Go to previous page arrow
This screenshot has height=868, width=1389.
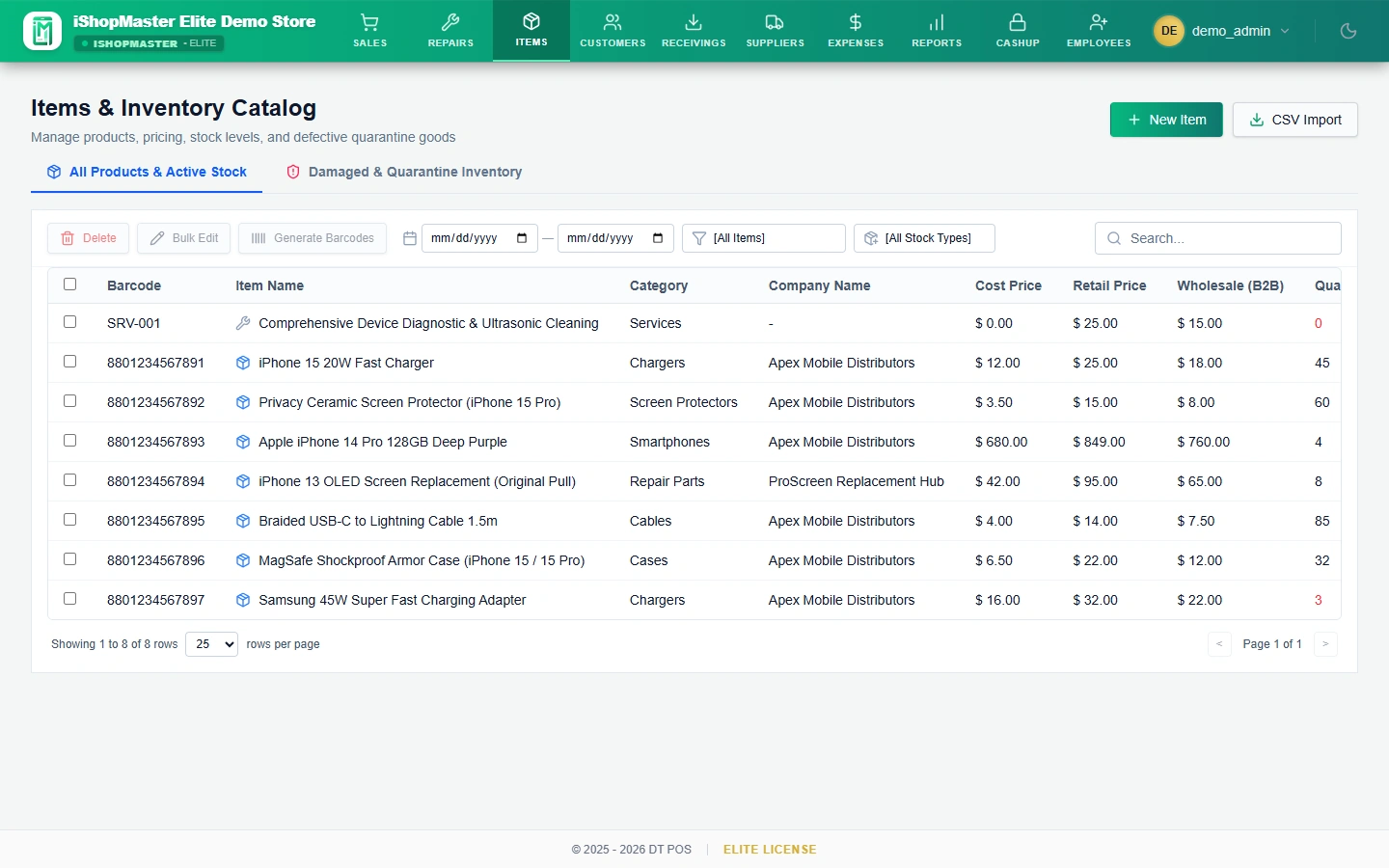point(1219,644)
